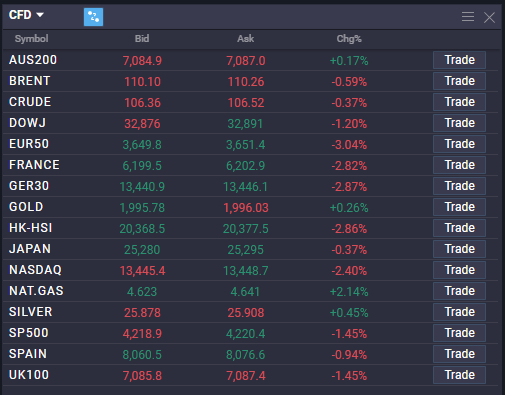Click Trade button for NAT.GAS
This screenshot has height=395, width=505.
pos(459,291)
